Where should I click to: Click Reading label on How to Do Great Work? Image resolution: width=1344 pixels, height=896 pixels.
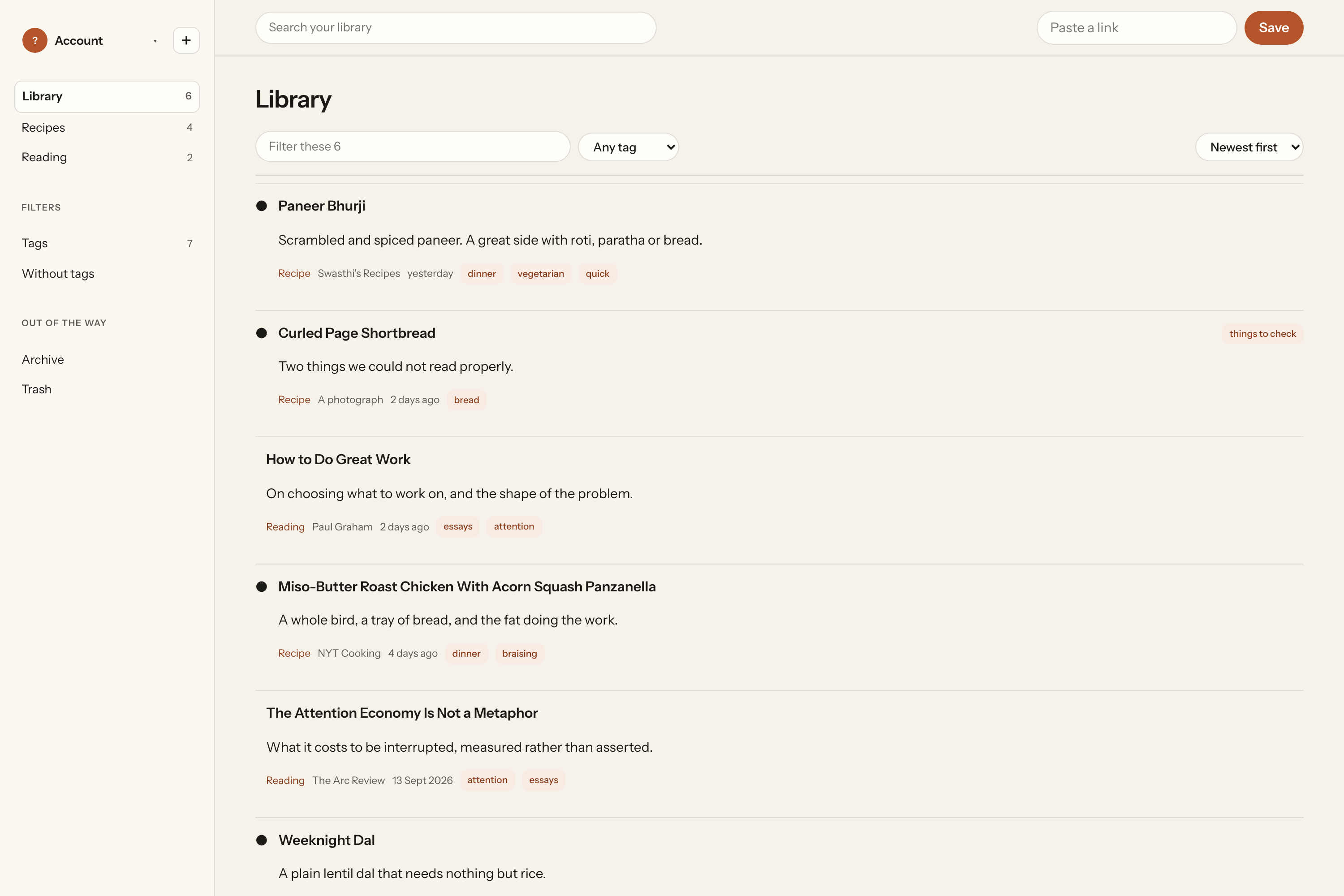pyautogui.click(x=285, y=527)
